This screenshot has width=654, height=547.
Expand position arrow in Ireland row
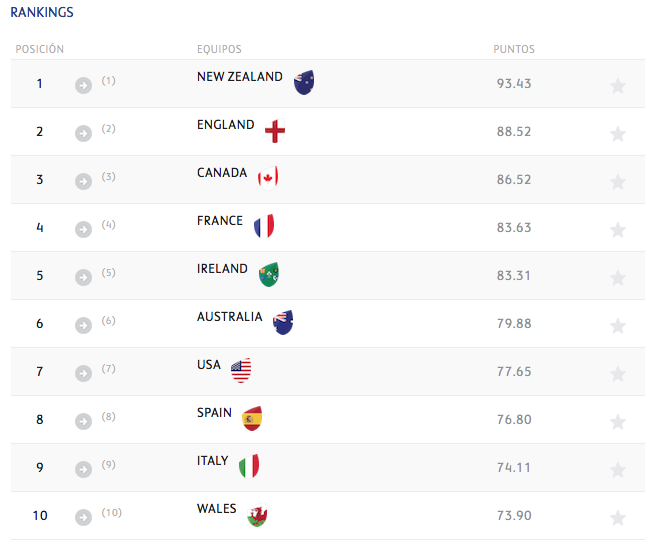(x=83, y=277)
